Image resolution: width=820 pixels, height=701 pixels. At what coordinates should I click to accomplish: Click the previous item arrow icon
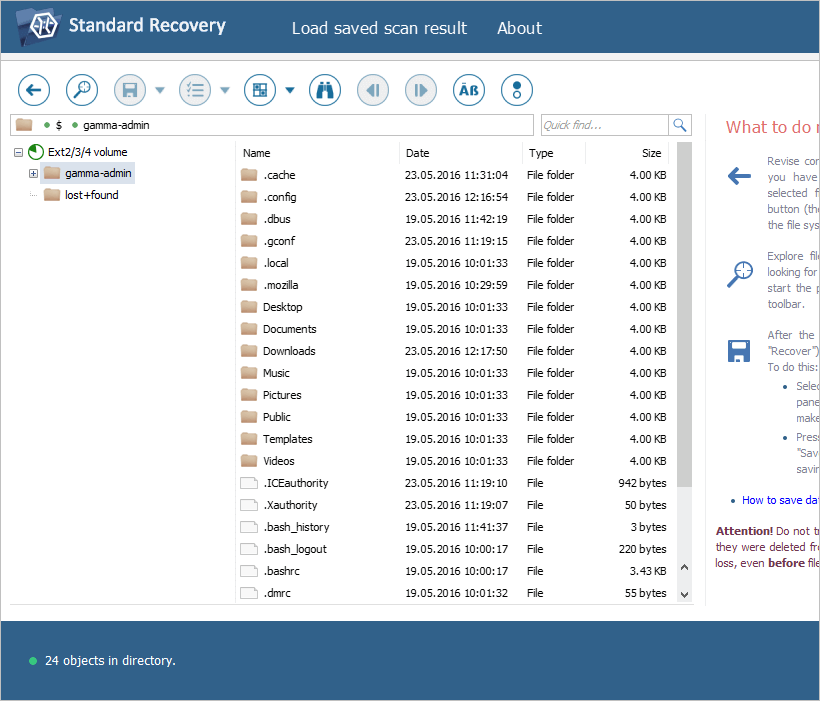372,90
